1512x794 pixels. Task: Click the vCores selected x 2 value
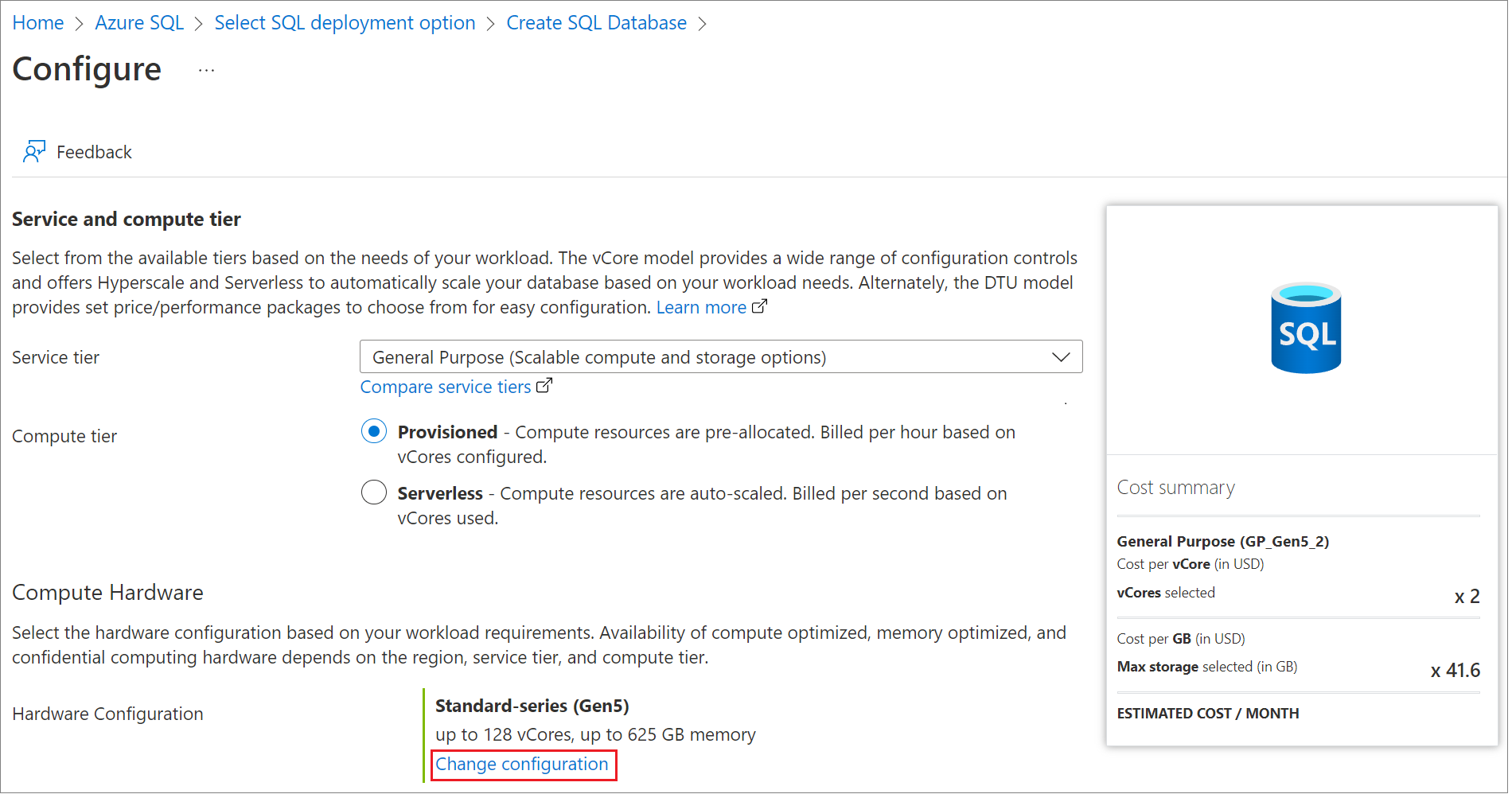pyautogui.click(x=1466, y=596)
